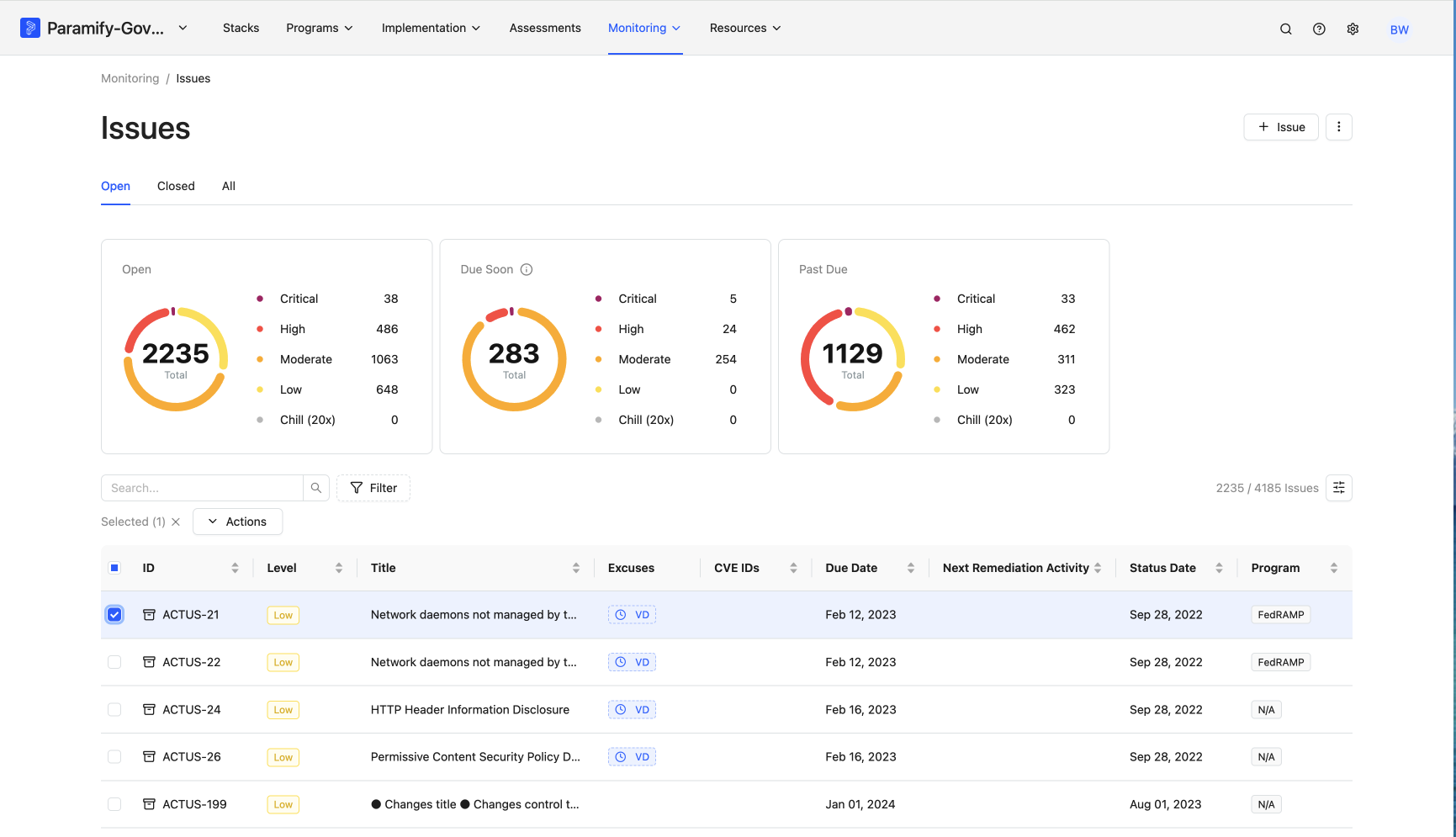
Task: Expand the Actions dropdown
Action: (x=237, y=522)
